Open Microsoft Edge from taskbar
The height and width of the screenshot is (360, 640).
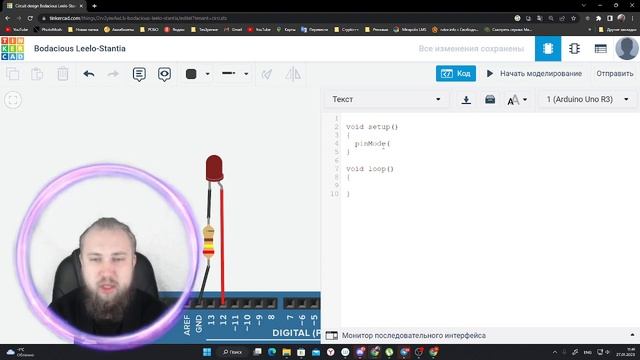[272, 352]
